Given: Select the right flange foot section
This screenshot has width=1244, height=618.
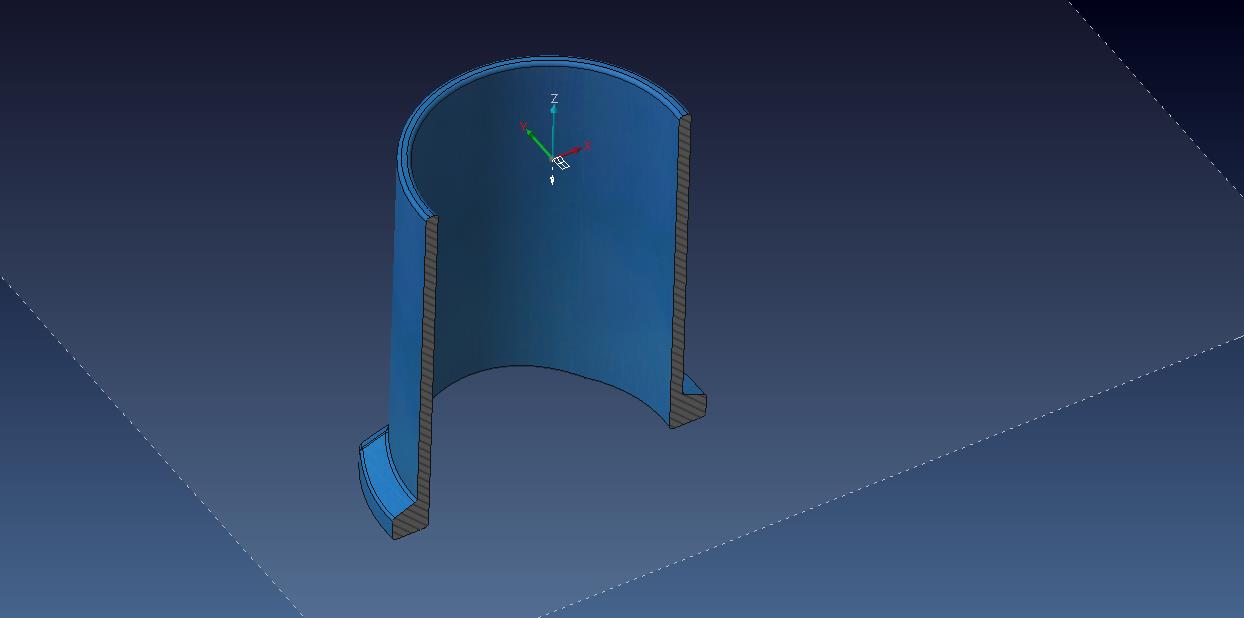Looking at the screenshot, I should pos(689,408).
